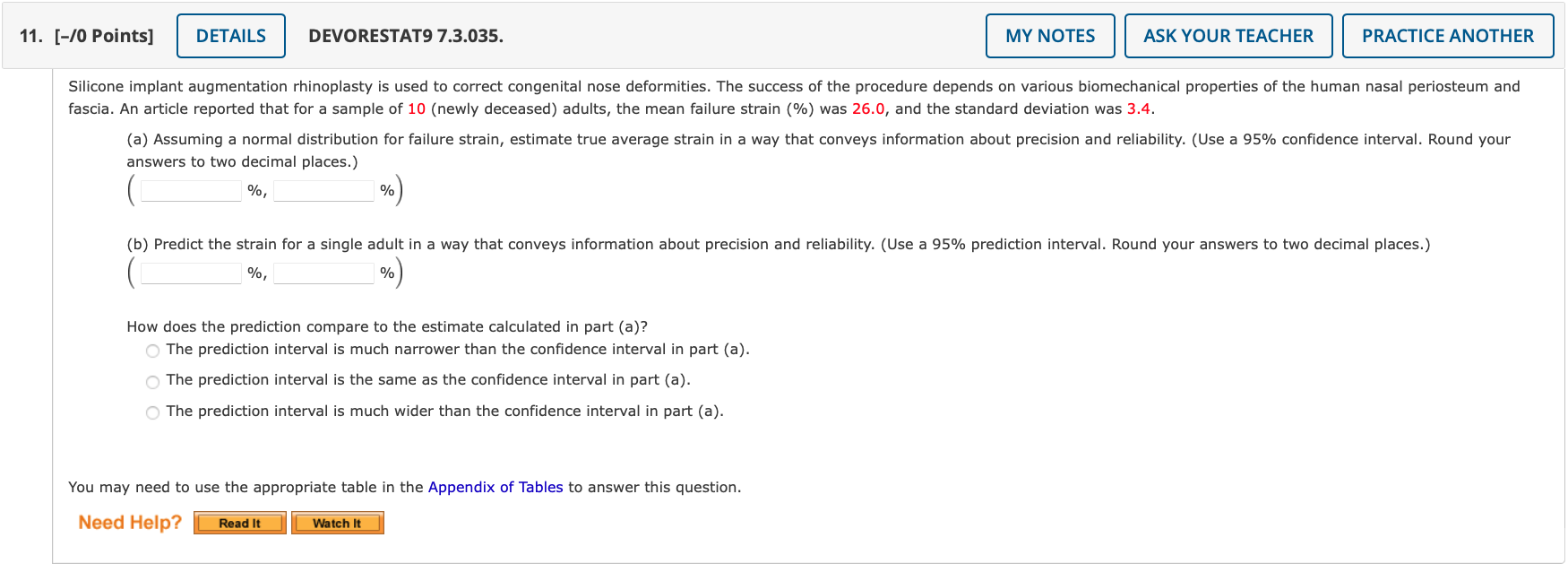Click the red standard deviation value 3.4
The image size is (1568, 581).
1138,108
